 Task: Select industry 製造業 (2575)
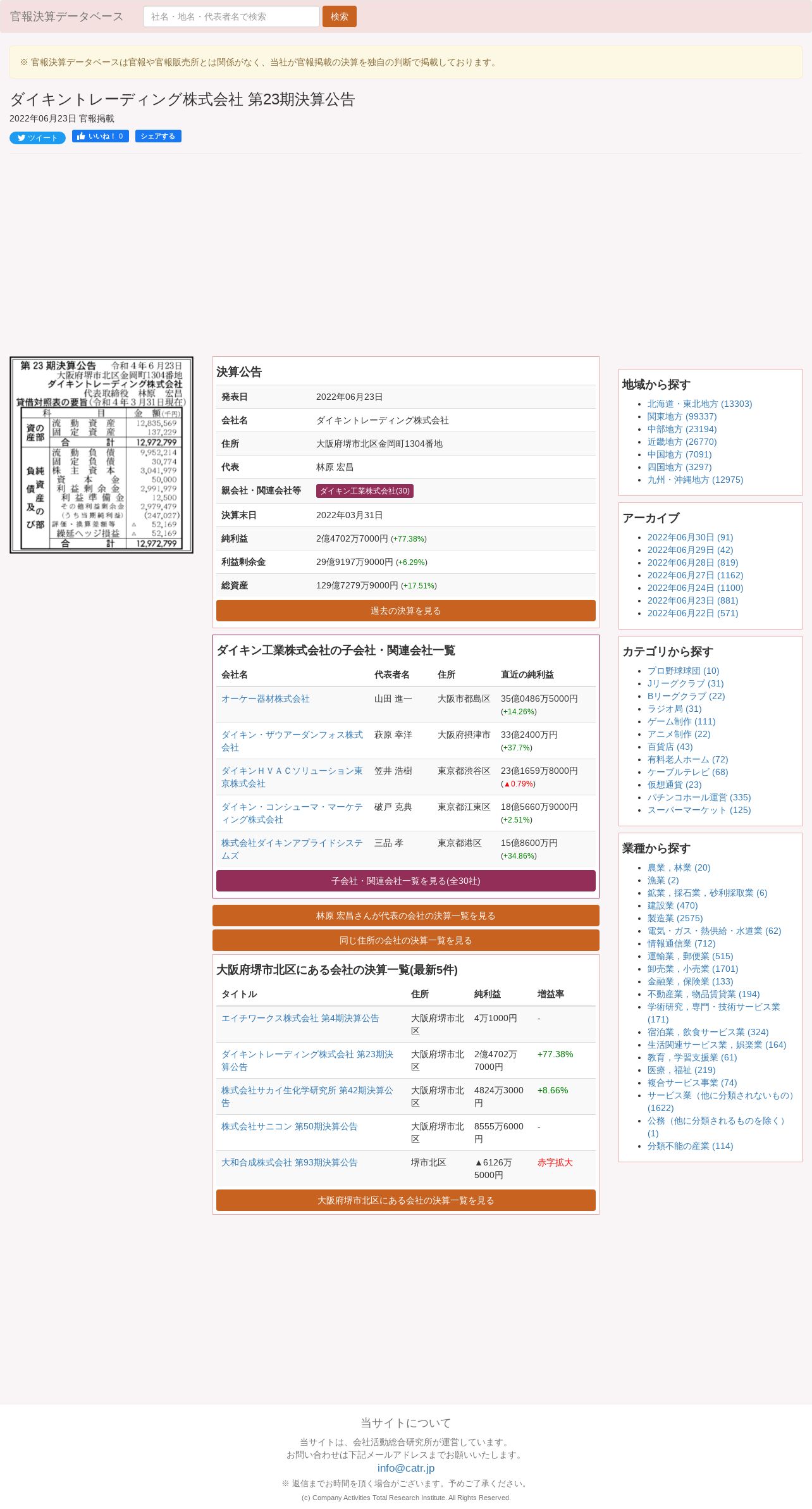(x=675, y=918)
